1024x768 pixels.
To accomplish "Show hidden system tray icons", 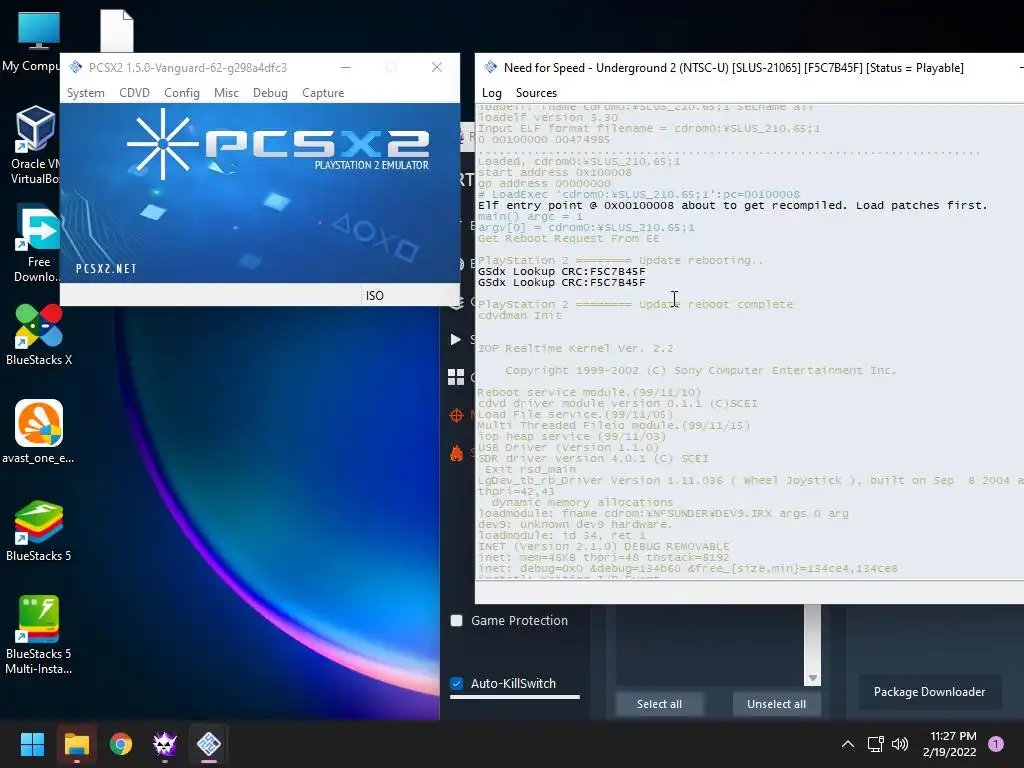I will tap(848, 744).
